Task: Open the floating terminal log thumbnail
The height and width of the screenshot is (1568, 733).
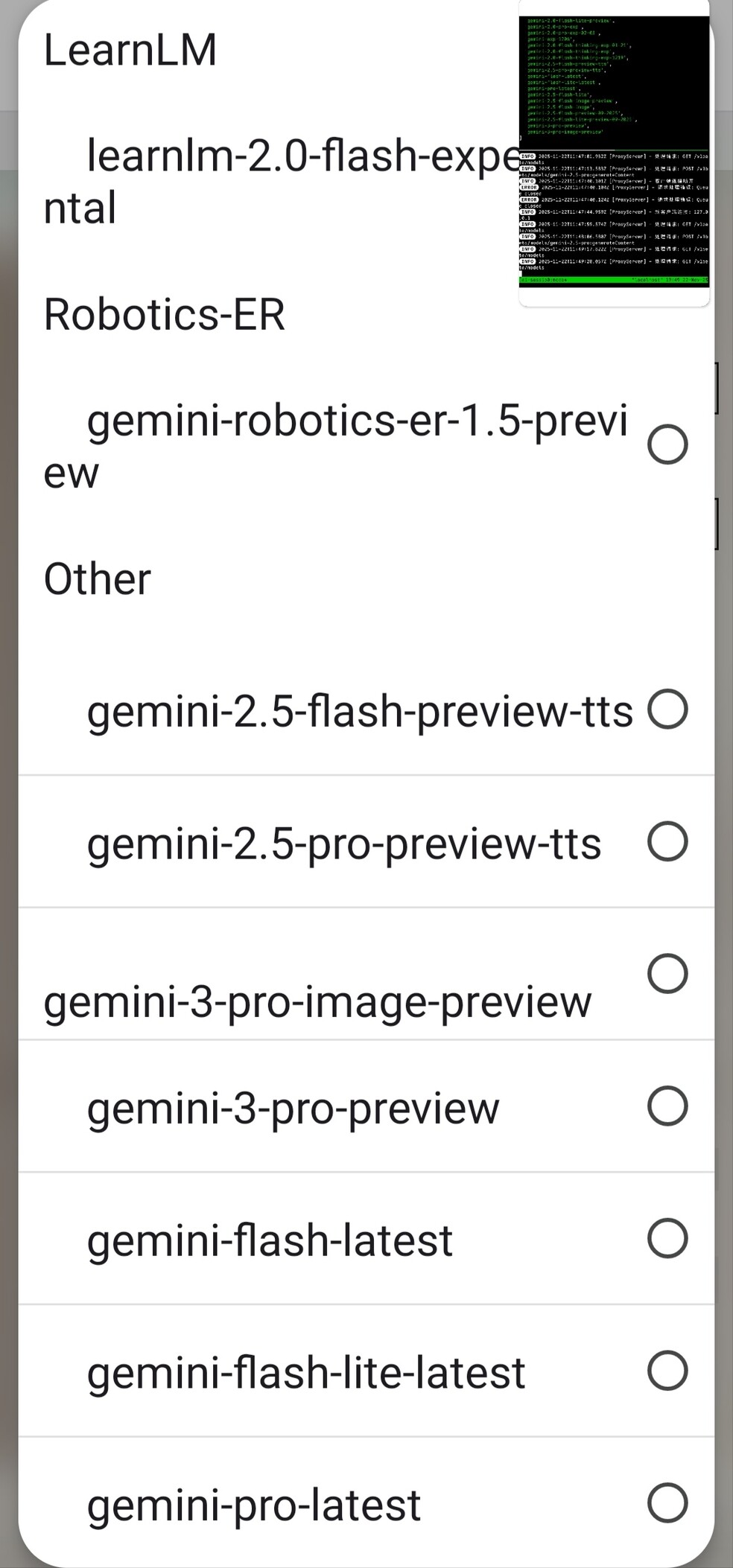Action: pos(614,151)
